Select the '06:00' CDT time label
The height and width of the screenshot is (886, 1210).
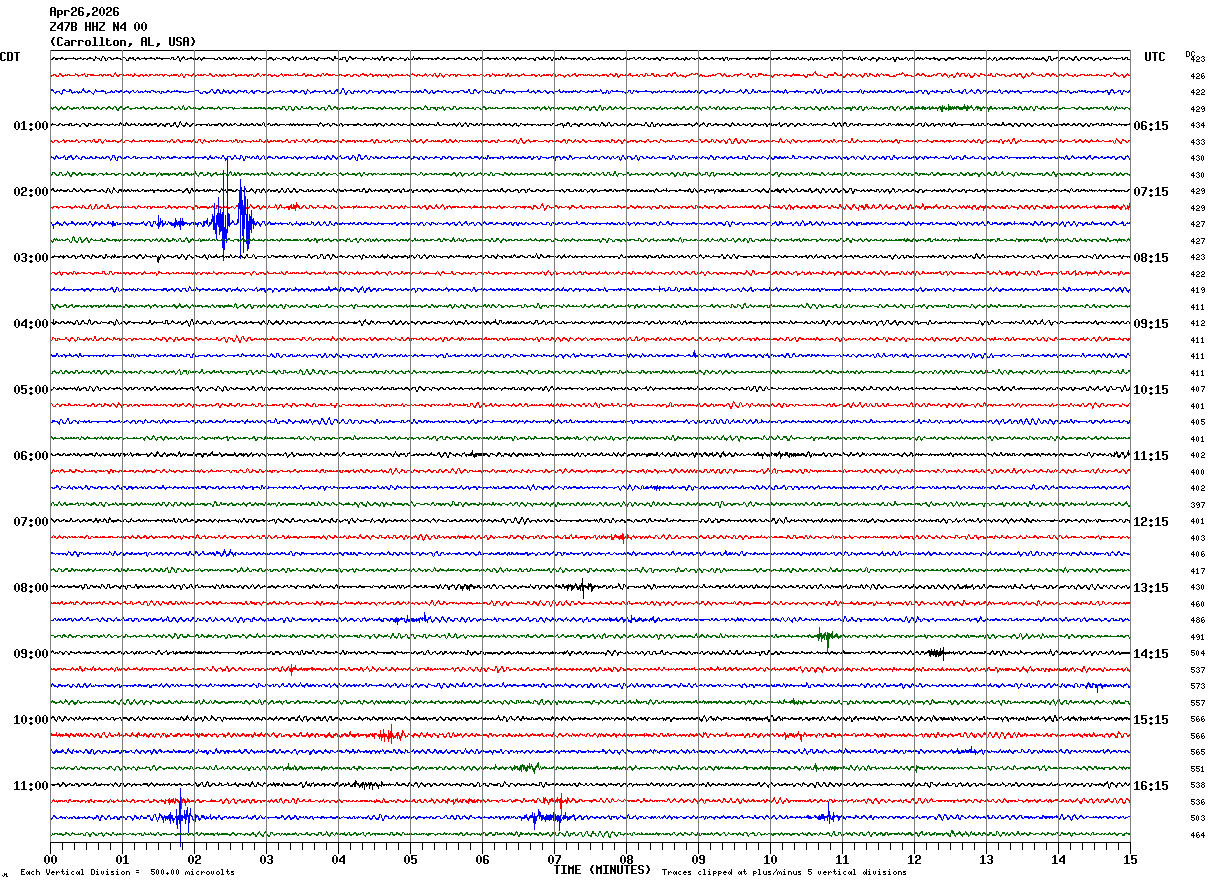[x=31, y=456]
